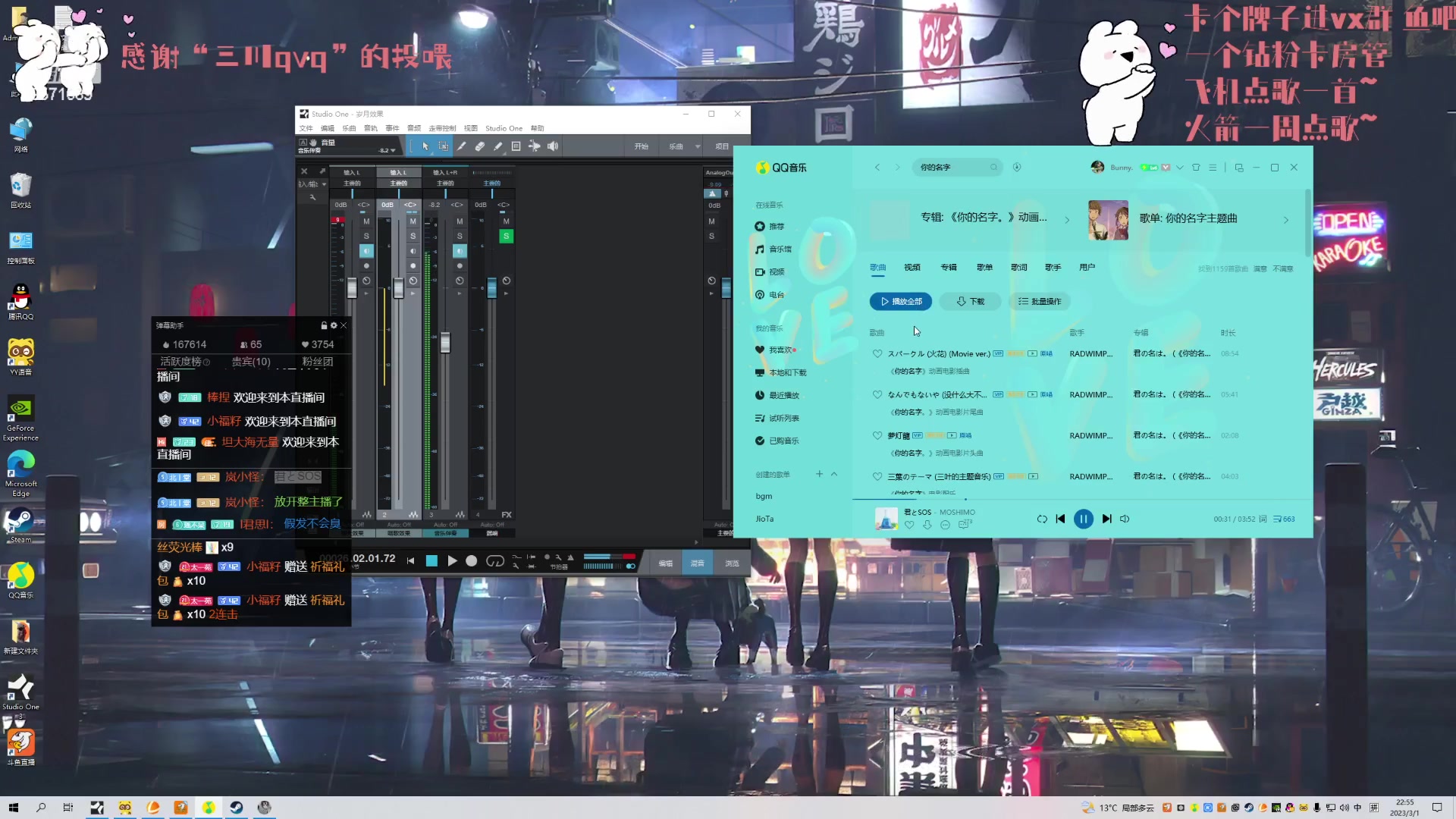Adjust the fourth channel blue fader
Viewport: 1456px width, 819px height.
pyautogui.click(x=491, y=287)
